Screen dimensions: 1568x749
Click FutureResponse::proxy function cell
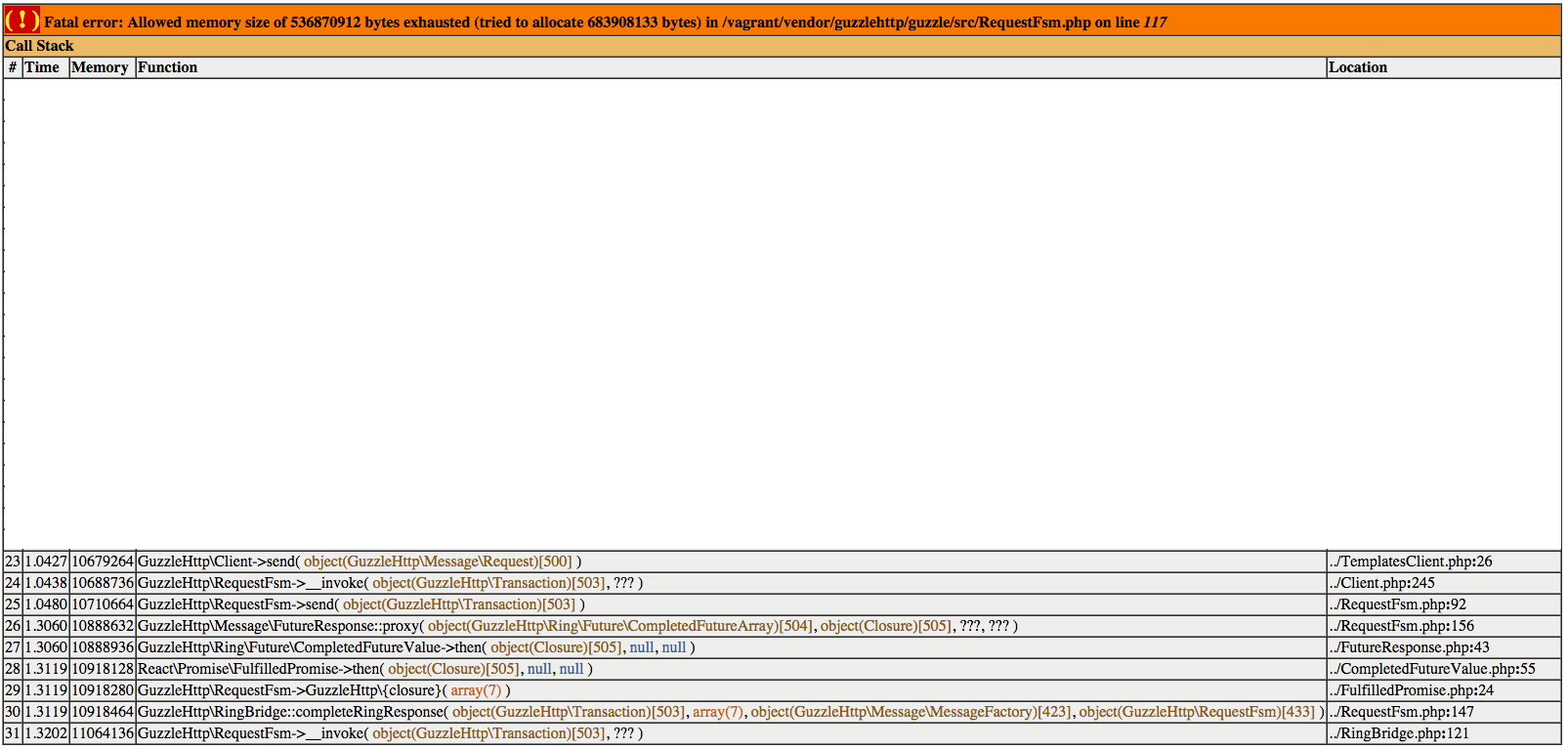(x=731, y=626)
